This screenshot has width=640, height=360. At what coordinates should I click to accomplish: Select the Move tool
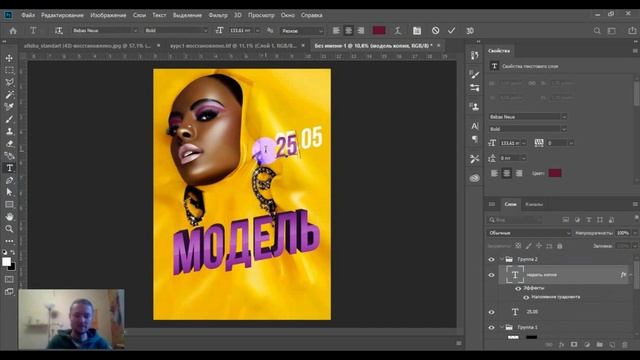point(9,58)
